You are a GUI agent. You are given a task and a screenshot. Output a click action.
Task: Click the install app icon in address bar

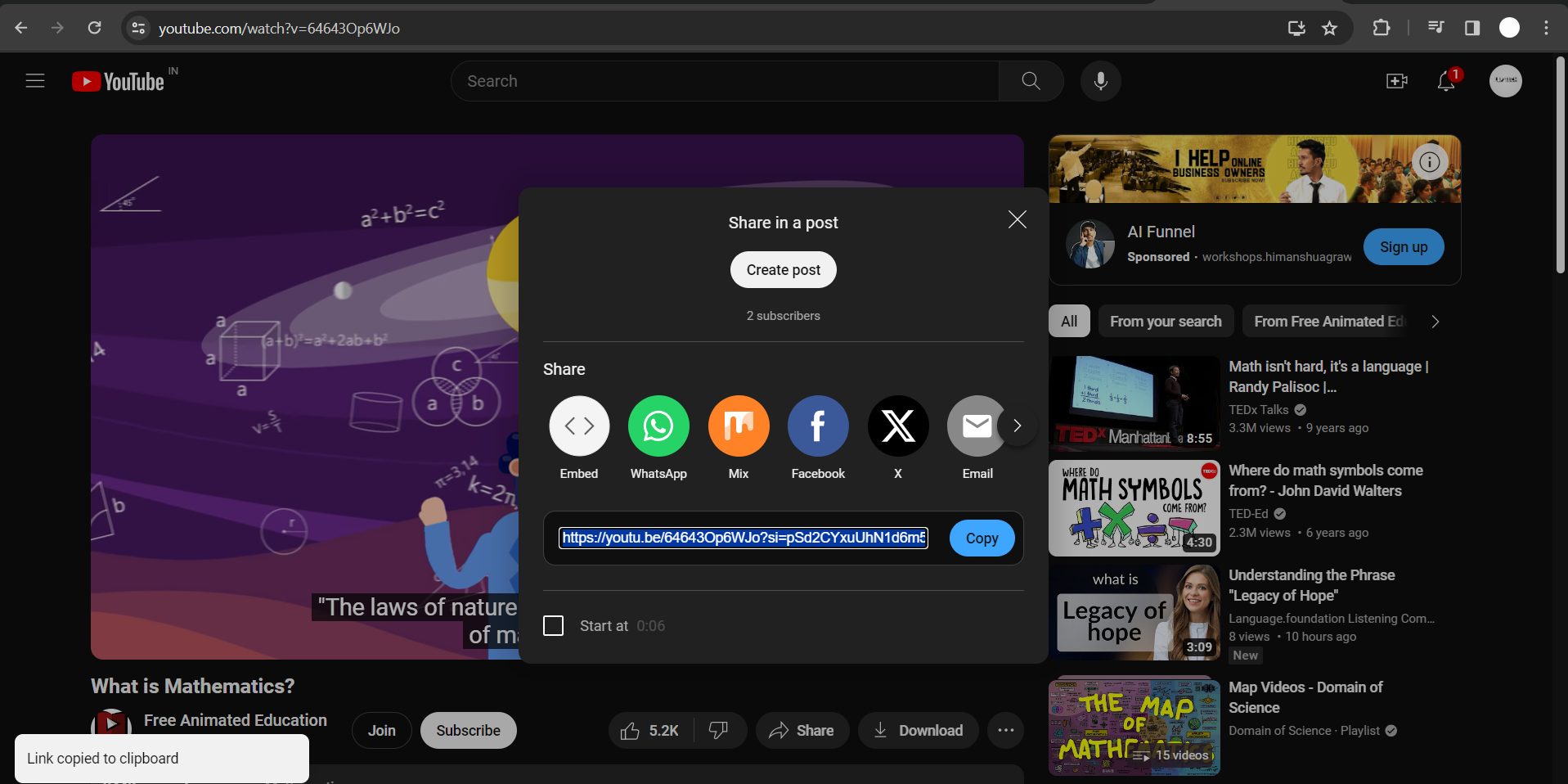point(1296,28)
